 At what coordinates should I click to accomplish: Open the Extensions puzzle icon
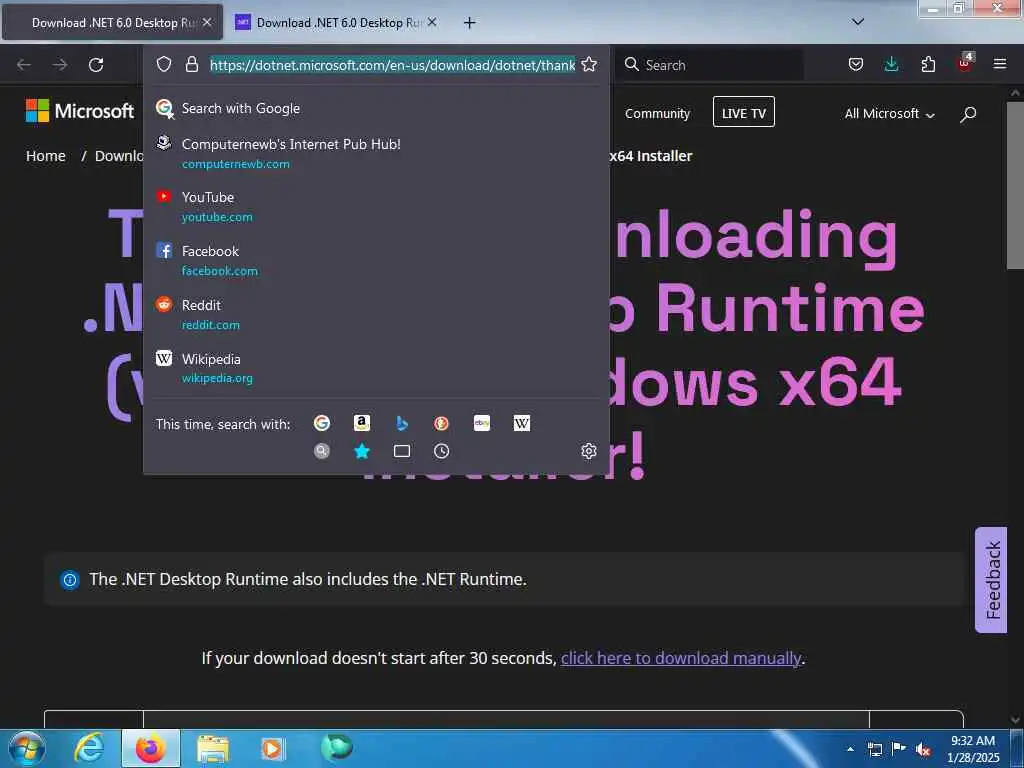click(928, 64)
